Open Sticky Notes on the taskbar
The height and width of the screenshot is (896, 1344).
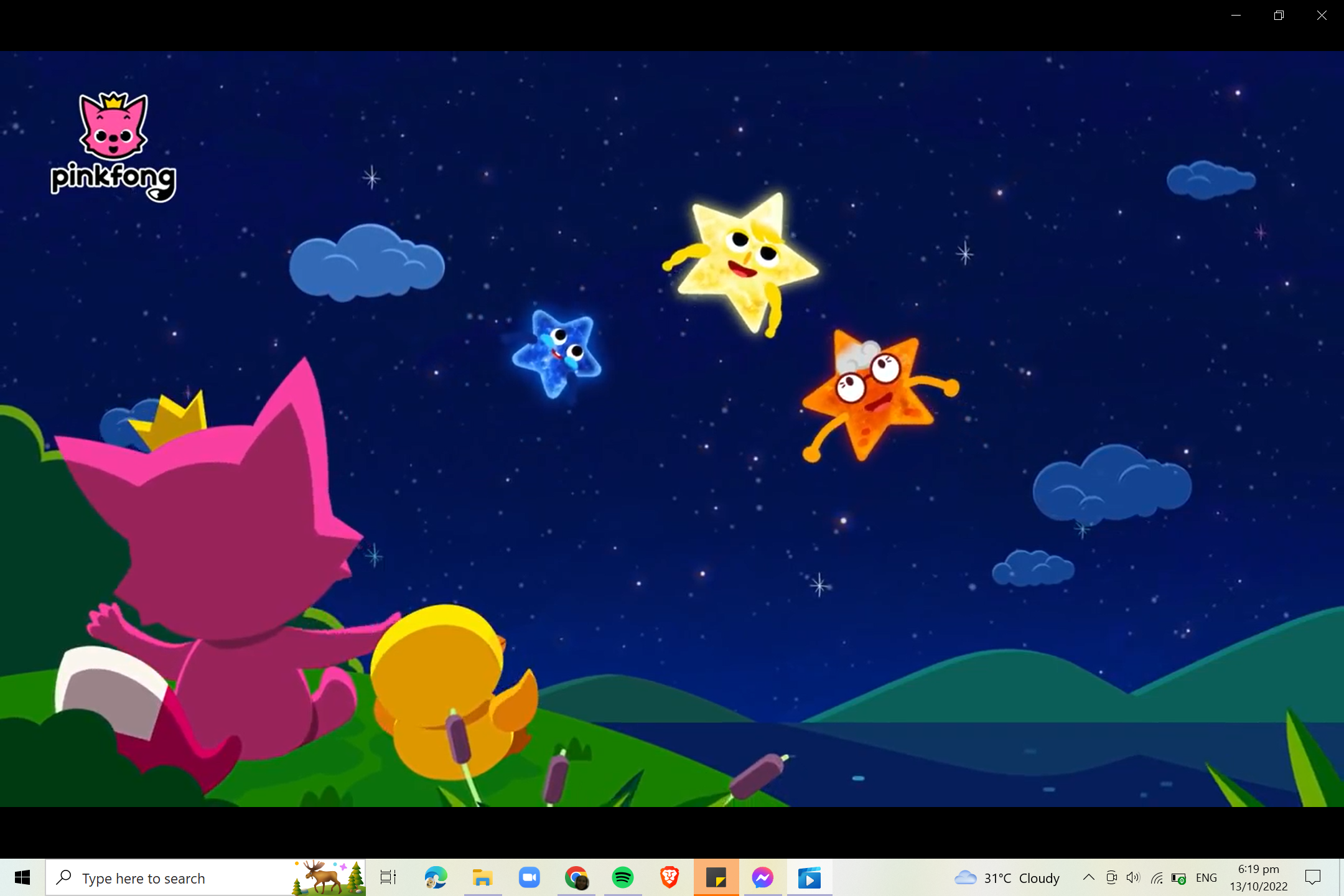click(x=716, y=877)
